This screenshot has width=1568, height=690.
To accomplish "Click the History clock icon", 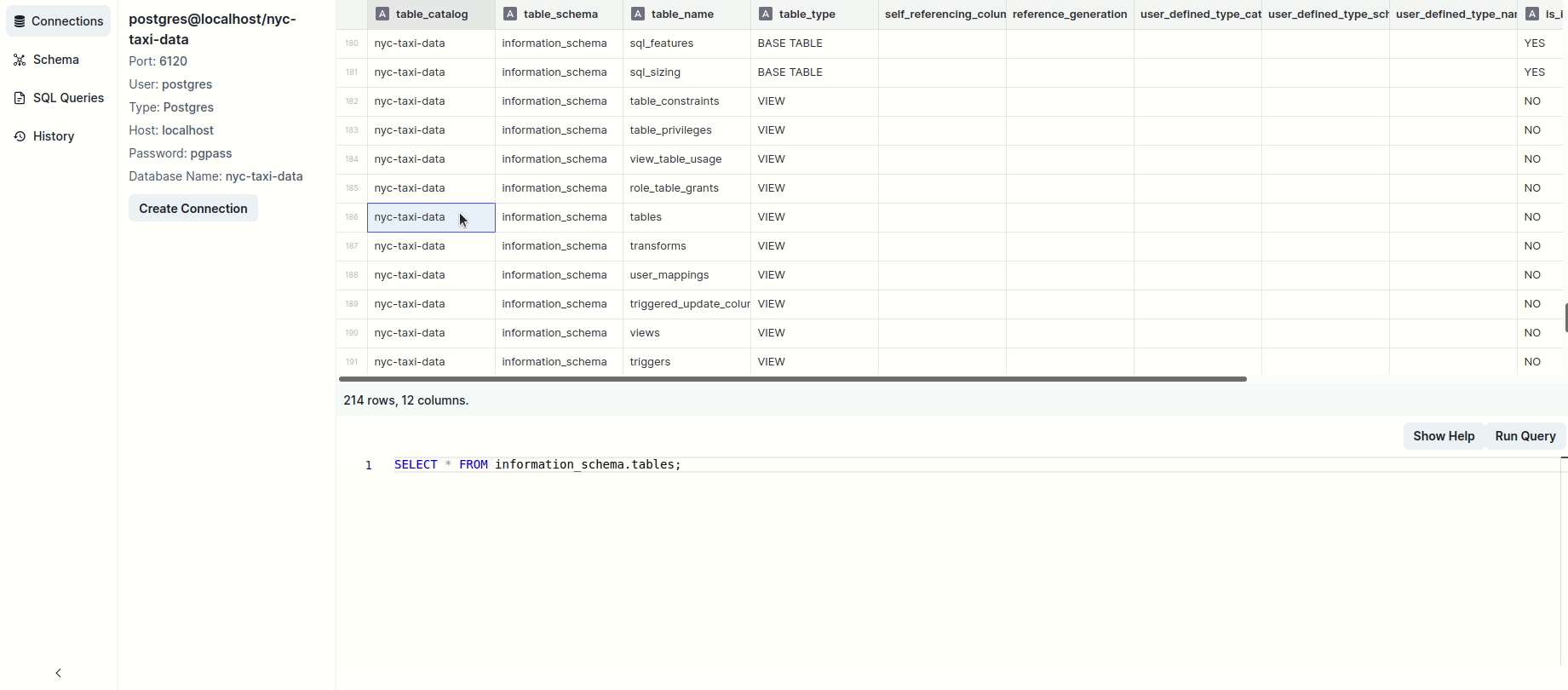I will (20, 136).
